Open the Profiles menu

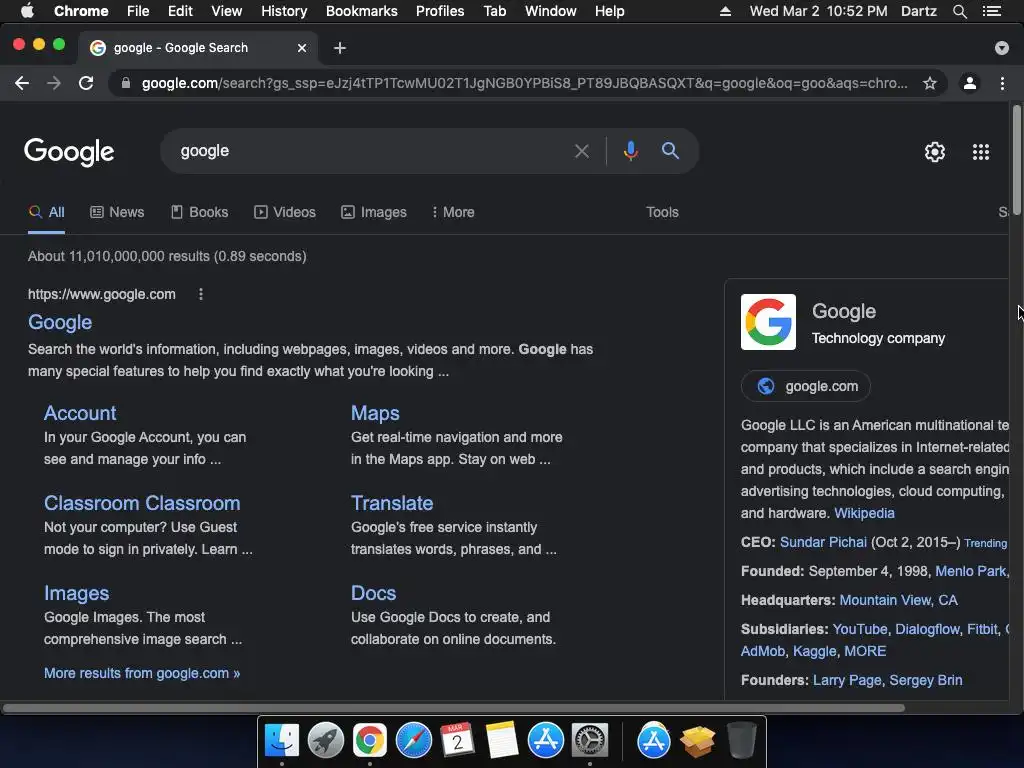tap(440, 11)
